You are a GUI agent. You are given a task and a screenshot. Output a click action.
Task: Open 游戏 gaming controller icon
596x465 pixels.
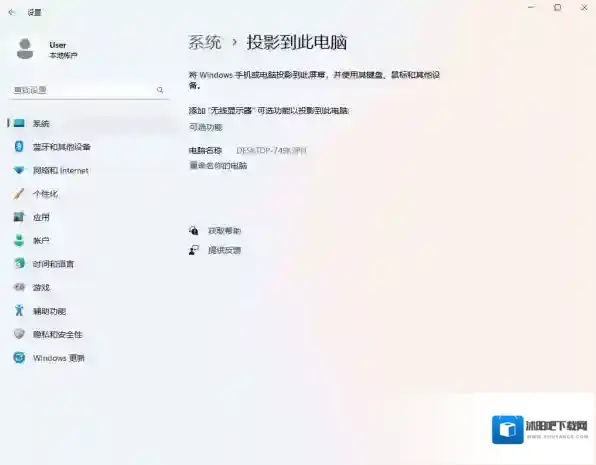19,287
